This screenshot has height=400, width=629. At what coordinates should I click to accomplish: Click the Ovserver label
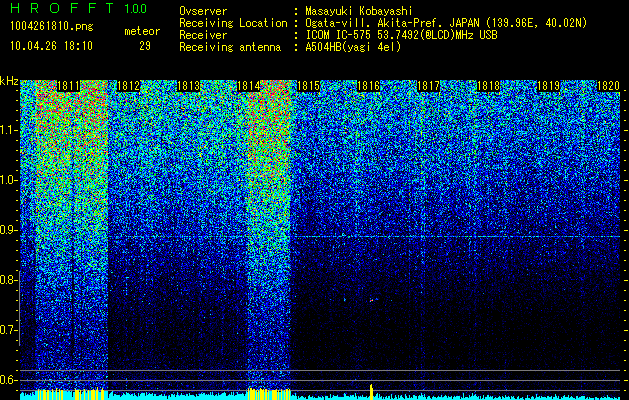tap(203, 11)
